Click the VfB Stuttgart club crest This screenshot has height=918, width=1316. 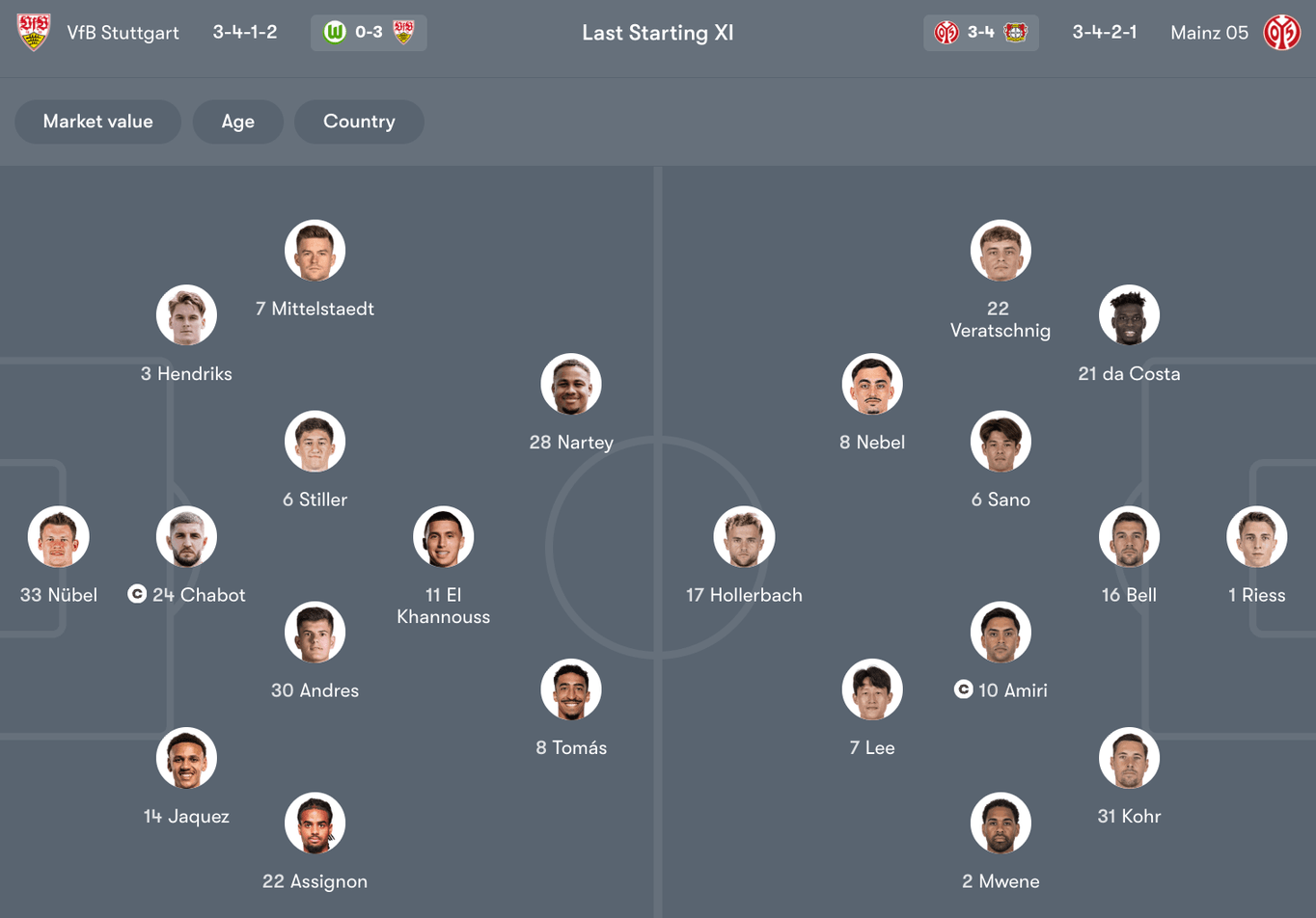click(x=35, y=32)
